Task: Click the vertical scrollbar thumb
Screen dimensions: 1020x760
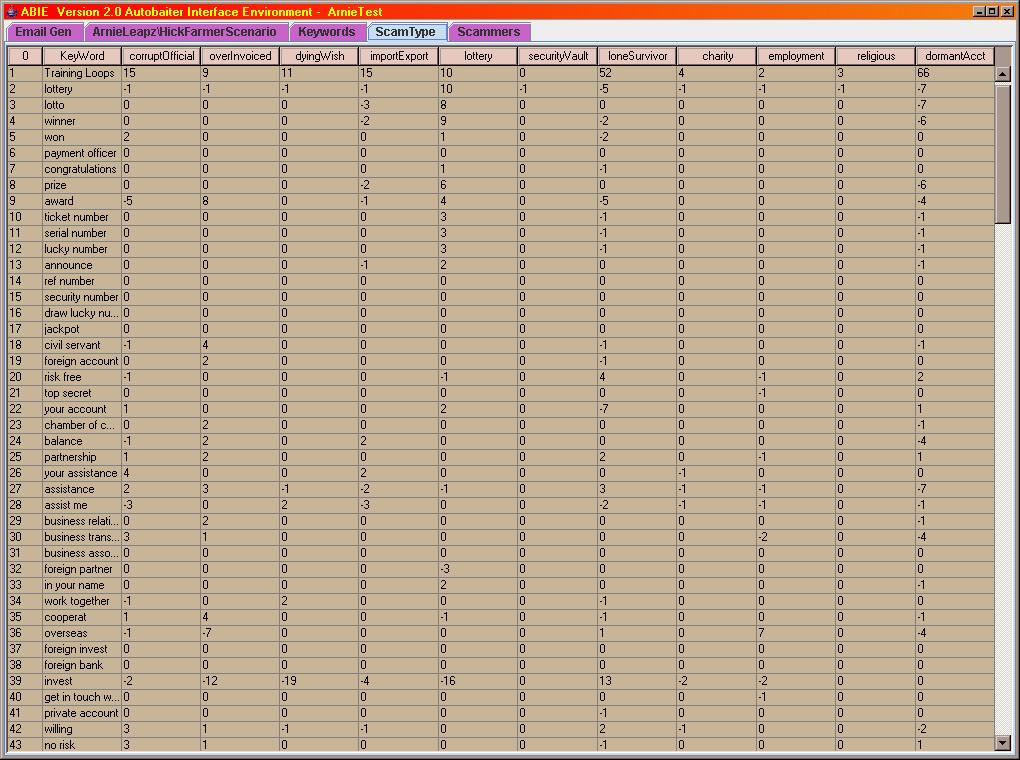Action: point(1002,152)
